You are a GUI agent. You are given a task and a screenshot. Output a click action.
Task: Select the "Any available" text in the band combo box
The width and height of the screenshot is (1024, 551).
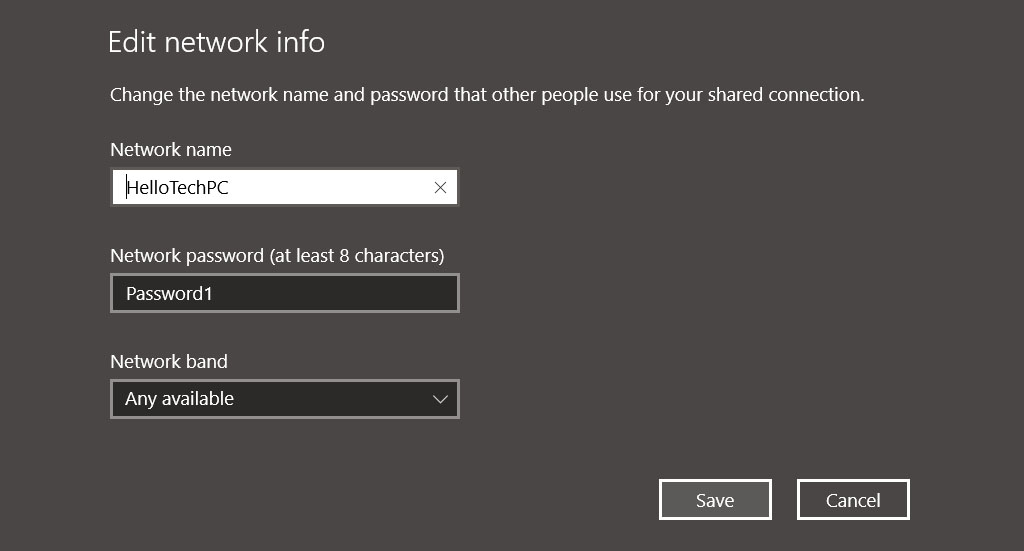179,399
